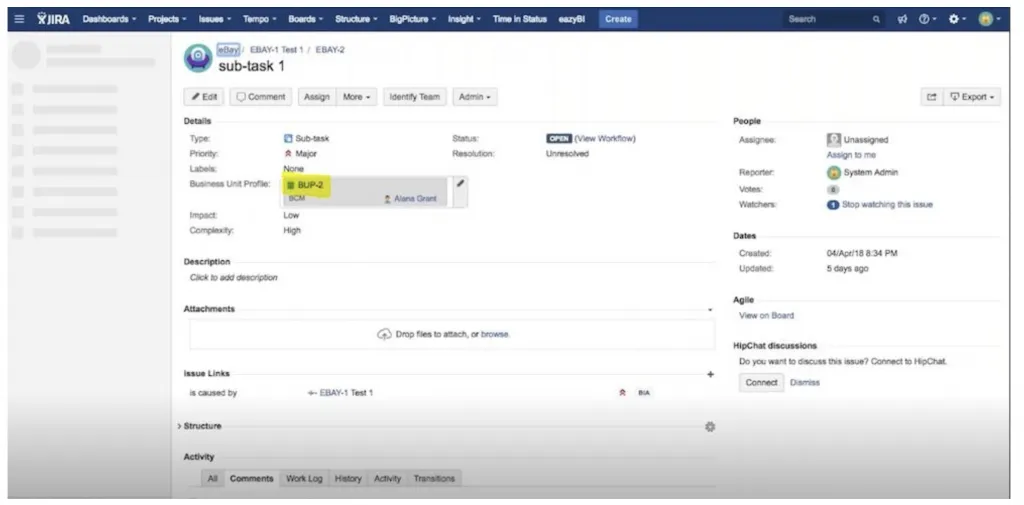The width and height of the screenshot is (1024, 505).
Task: Click the Edit issue button
Action: pos(204,97)
